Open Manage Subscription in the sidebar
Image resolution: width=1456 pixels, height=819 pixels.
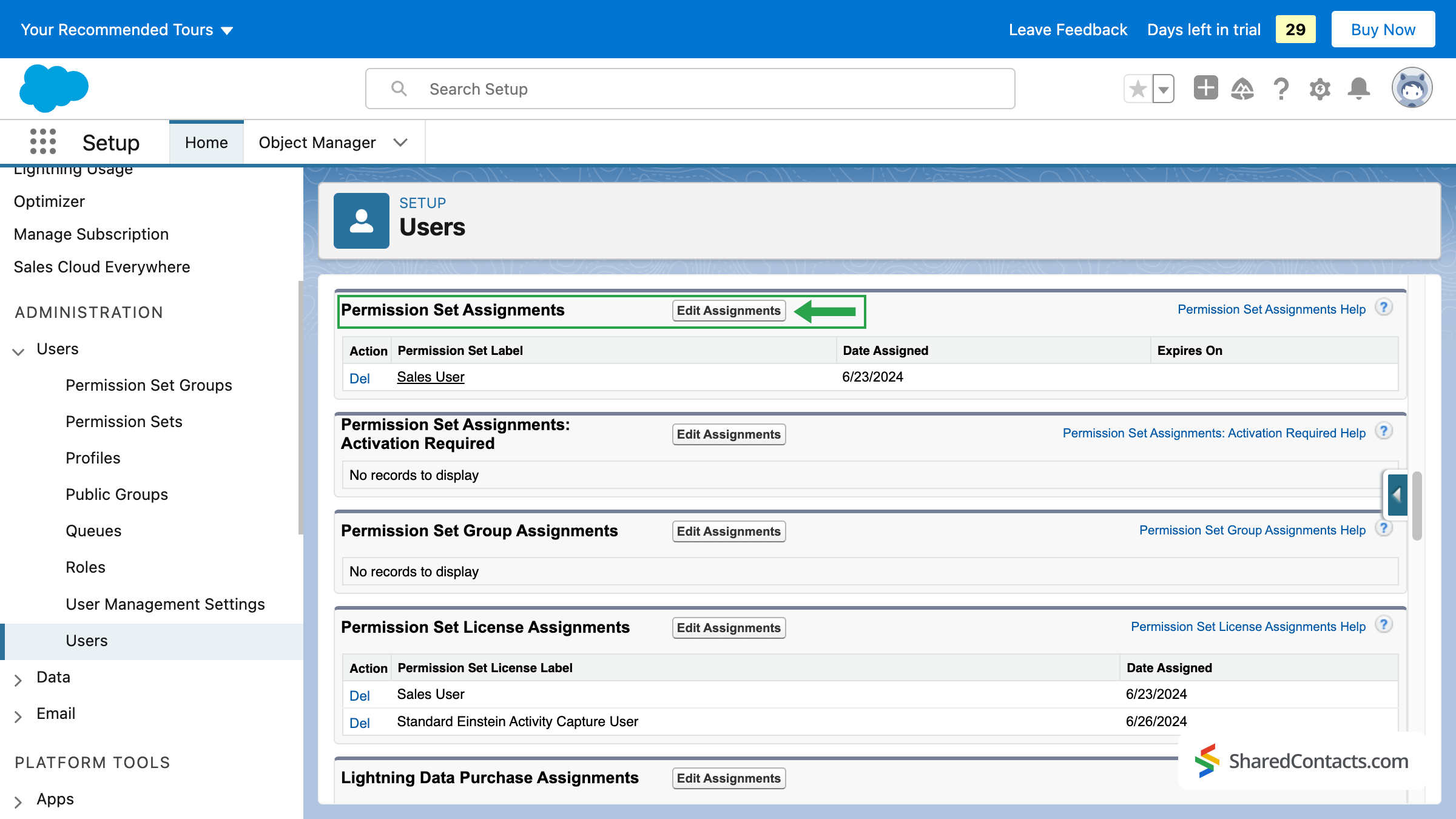(91, 234)
